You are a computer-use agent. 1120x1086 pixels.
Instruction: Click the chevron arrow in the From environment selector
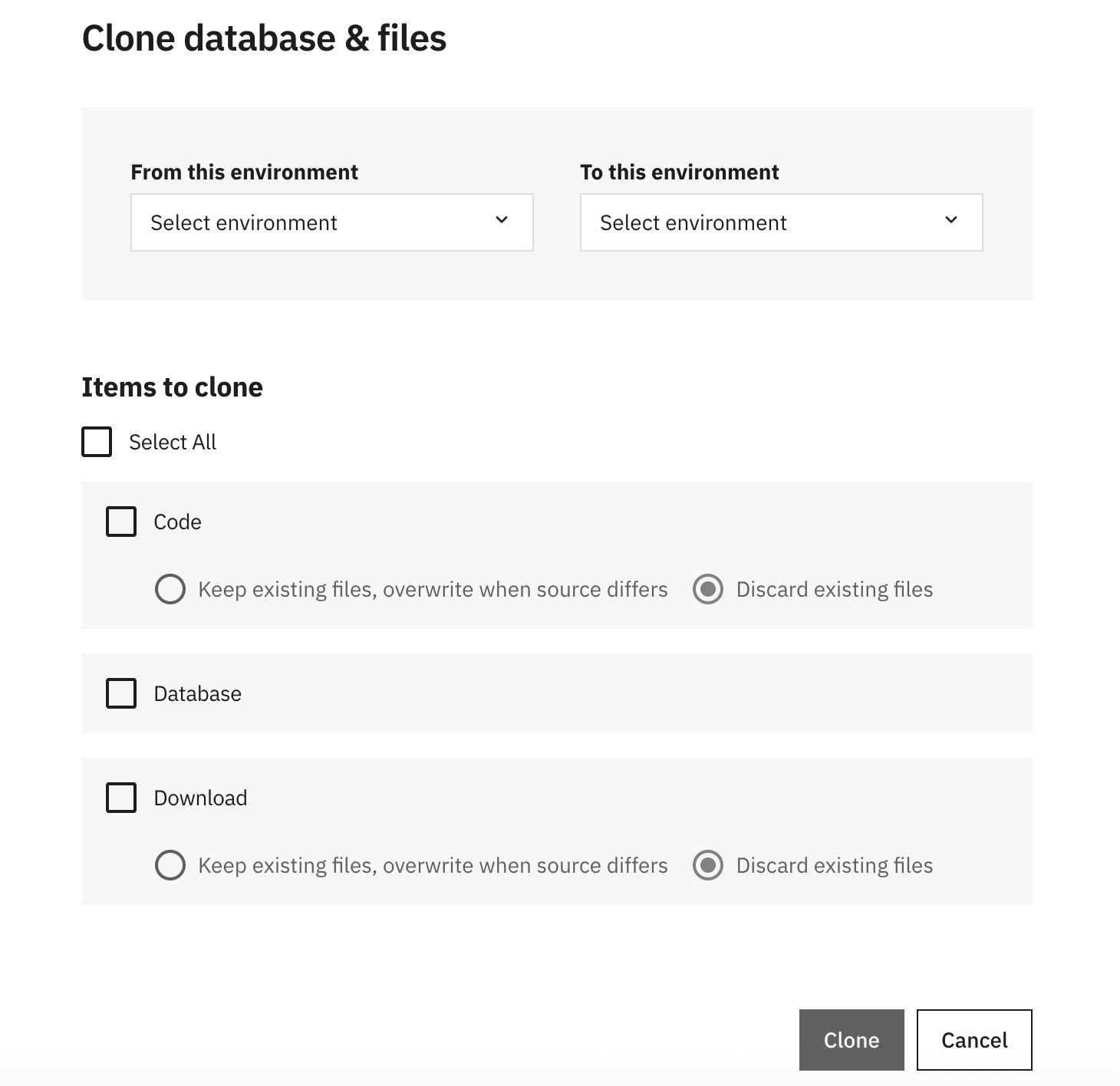coord(502,221)
